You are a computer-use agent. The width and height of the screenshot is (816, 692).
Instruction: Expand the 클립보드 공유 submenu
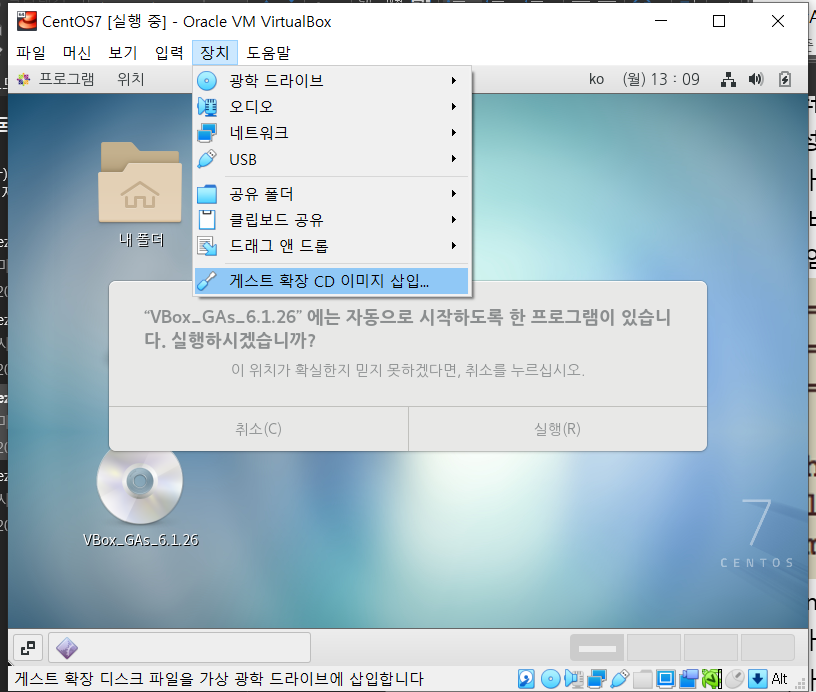pos(332,220)
